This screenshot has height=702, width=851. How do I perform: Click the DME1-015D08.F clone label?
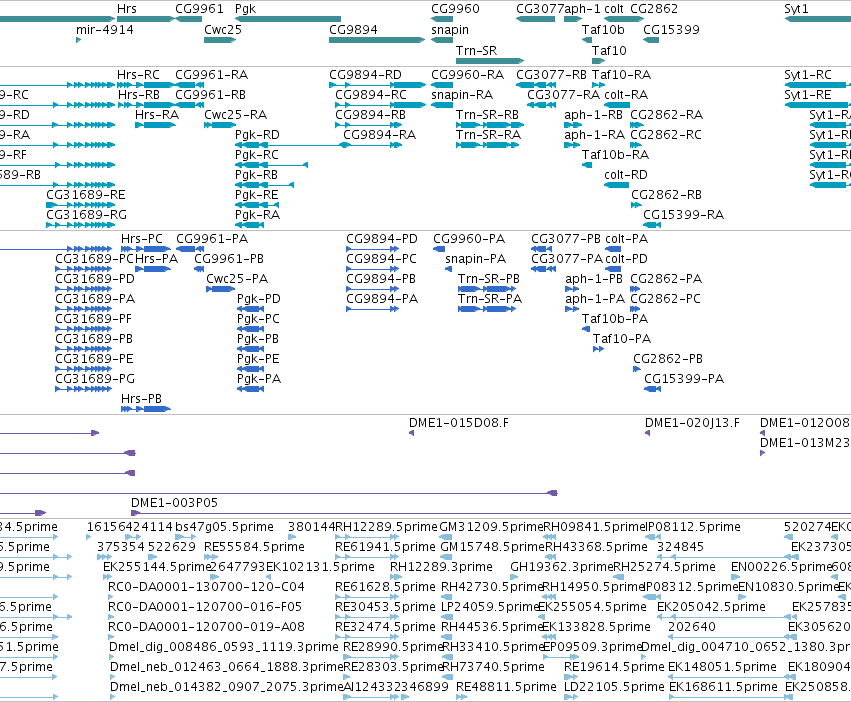[x=459, y=423]
